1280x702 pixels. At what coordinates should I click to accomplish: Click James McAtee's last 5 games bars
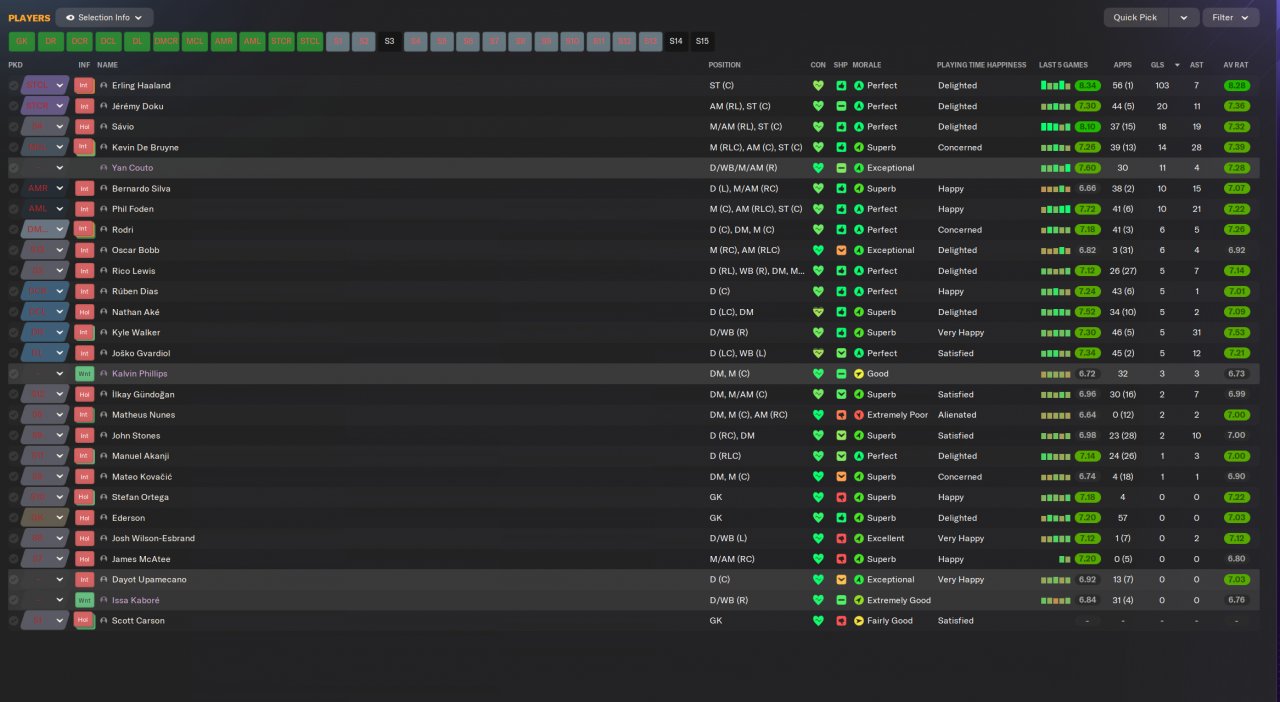tap(1064, 559)
